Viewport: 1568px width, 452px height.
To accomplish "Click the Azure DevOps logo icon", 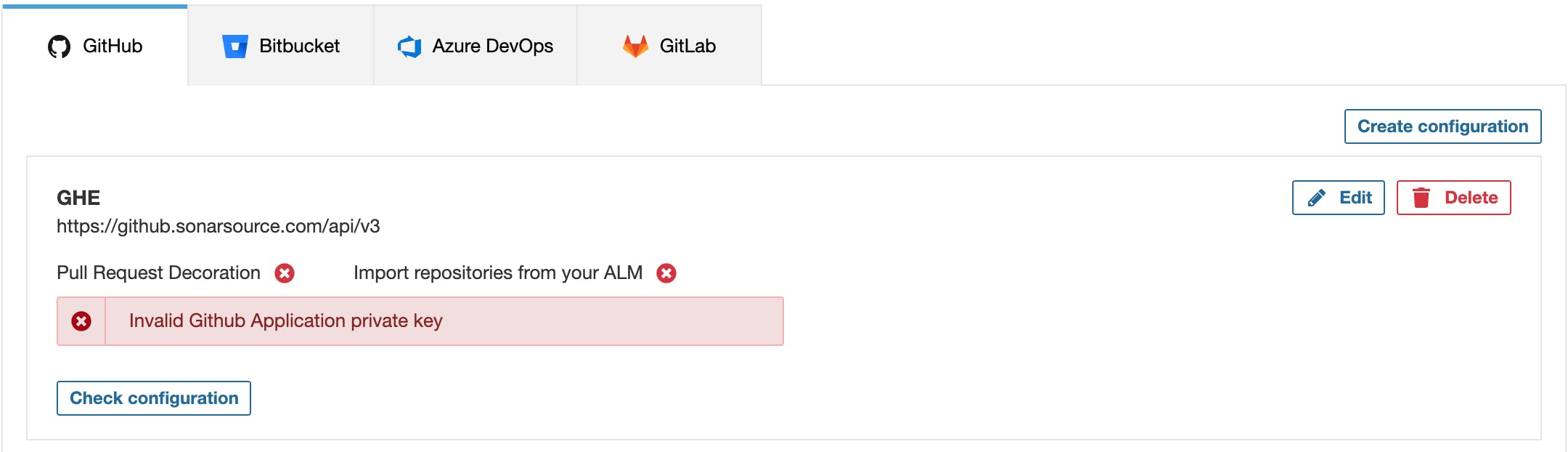I will [409, 47].
